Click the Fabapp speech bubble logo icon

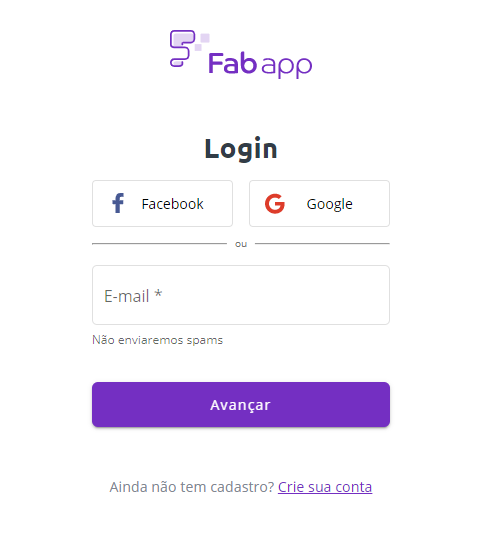(183, 48)
